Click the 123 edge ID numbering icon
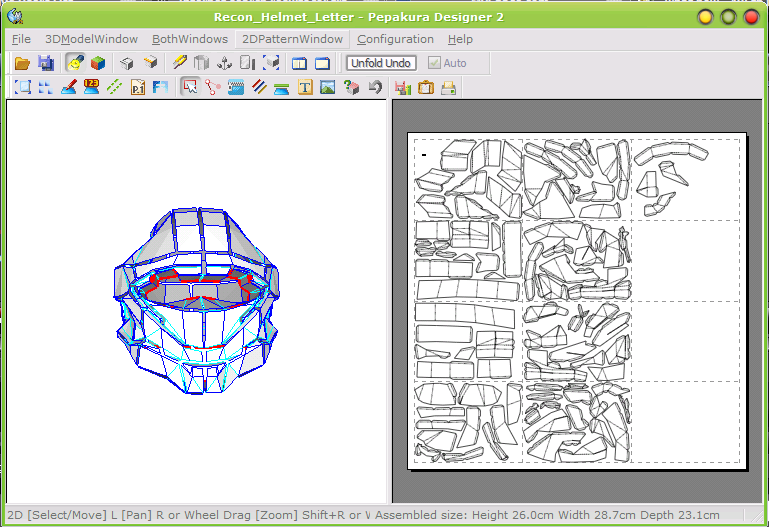Screen dimensions: 769x527 point(92,87)
